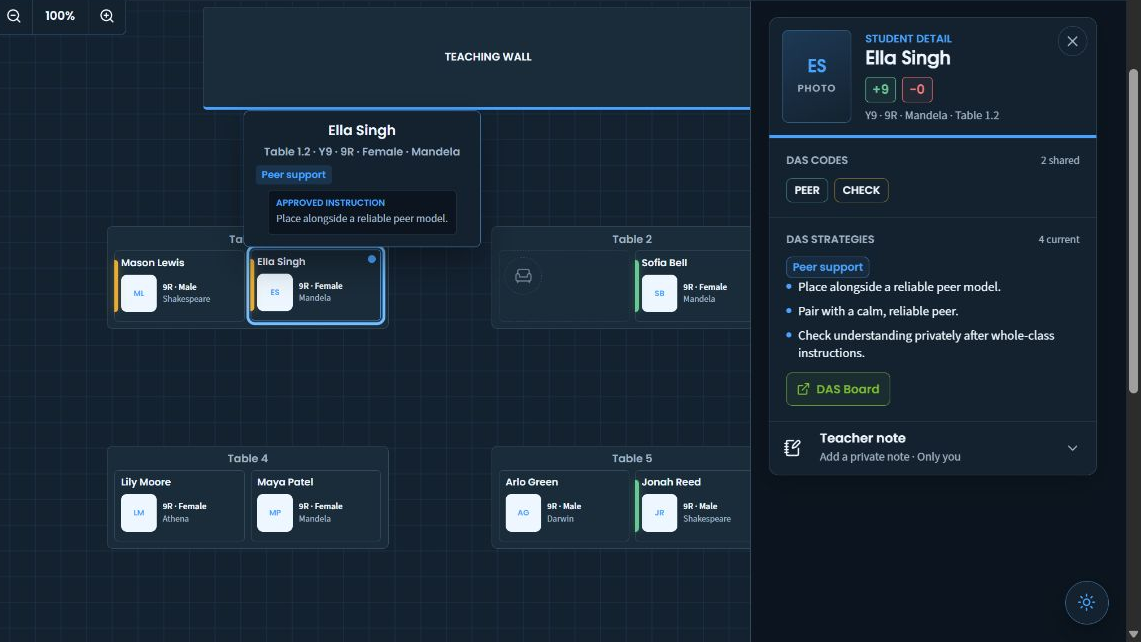Viewport: 1141px width, 642px height.
Task: Open the ES photo placeholder
Action: point(816,76)
